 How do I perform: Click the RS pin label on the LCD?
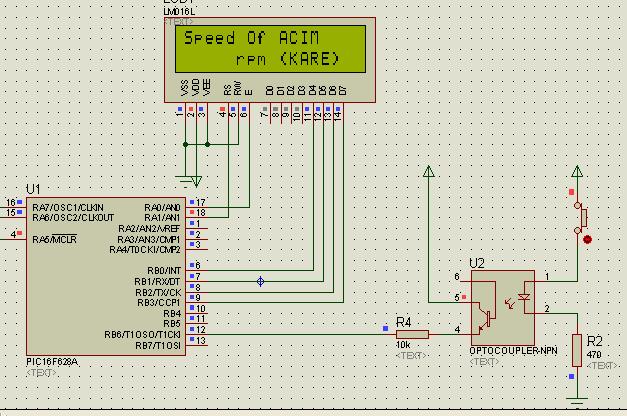[x=228, y=90]
